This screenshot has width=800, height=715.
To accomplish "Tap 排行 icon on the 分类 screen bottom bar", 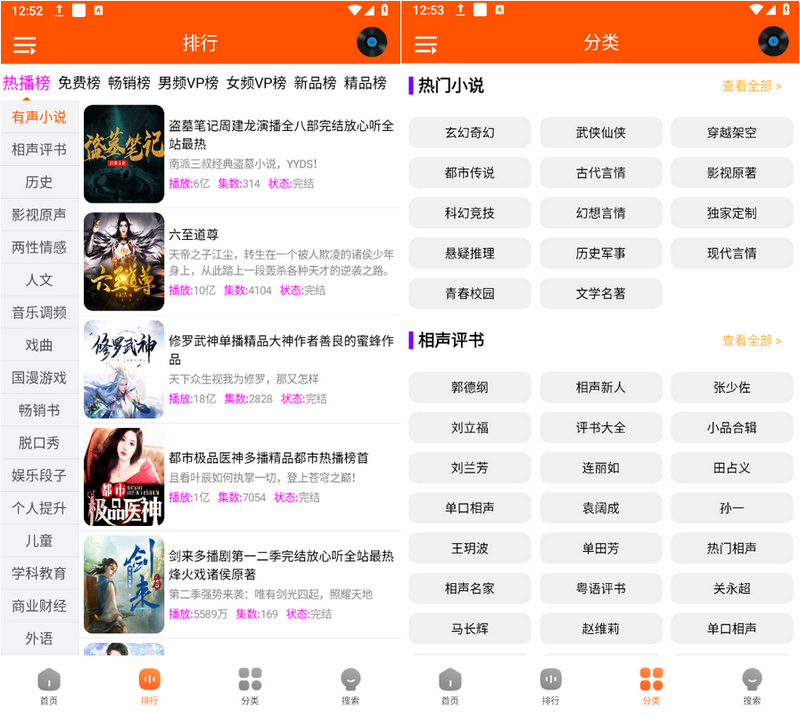I will tap(551, 686).
